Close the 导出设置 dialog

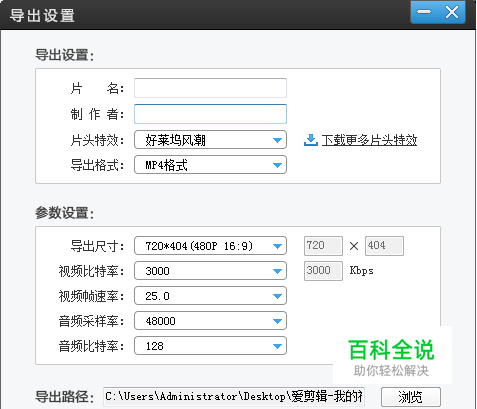tap(452, 12)
